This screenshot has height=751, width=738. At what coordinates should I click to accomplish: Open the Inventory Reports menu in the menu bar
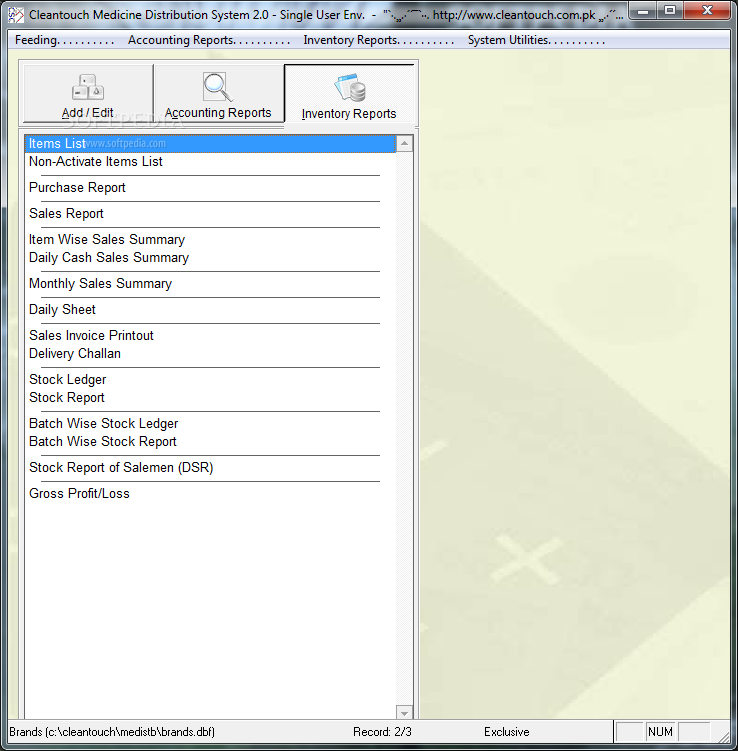378,40
